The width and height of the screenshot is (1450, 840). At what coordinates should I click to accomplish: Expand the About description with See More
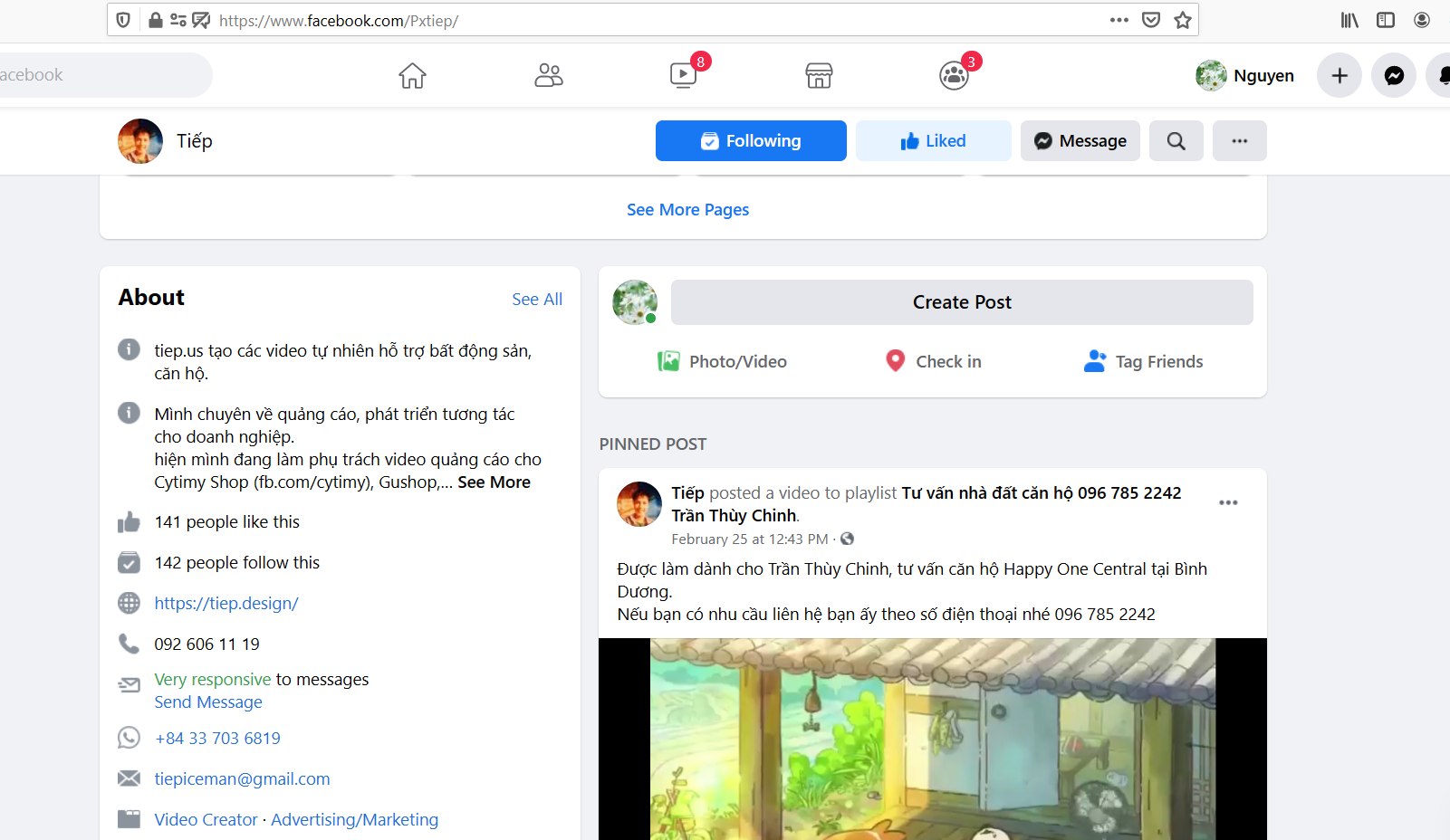click(x=494, y=482)
